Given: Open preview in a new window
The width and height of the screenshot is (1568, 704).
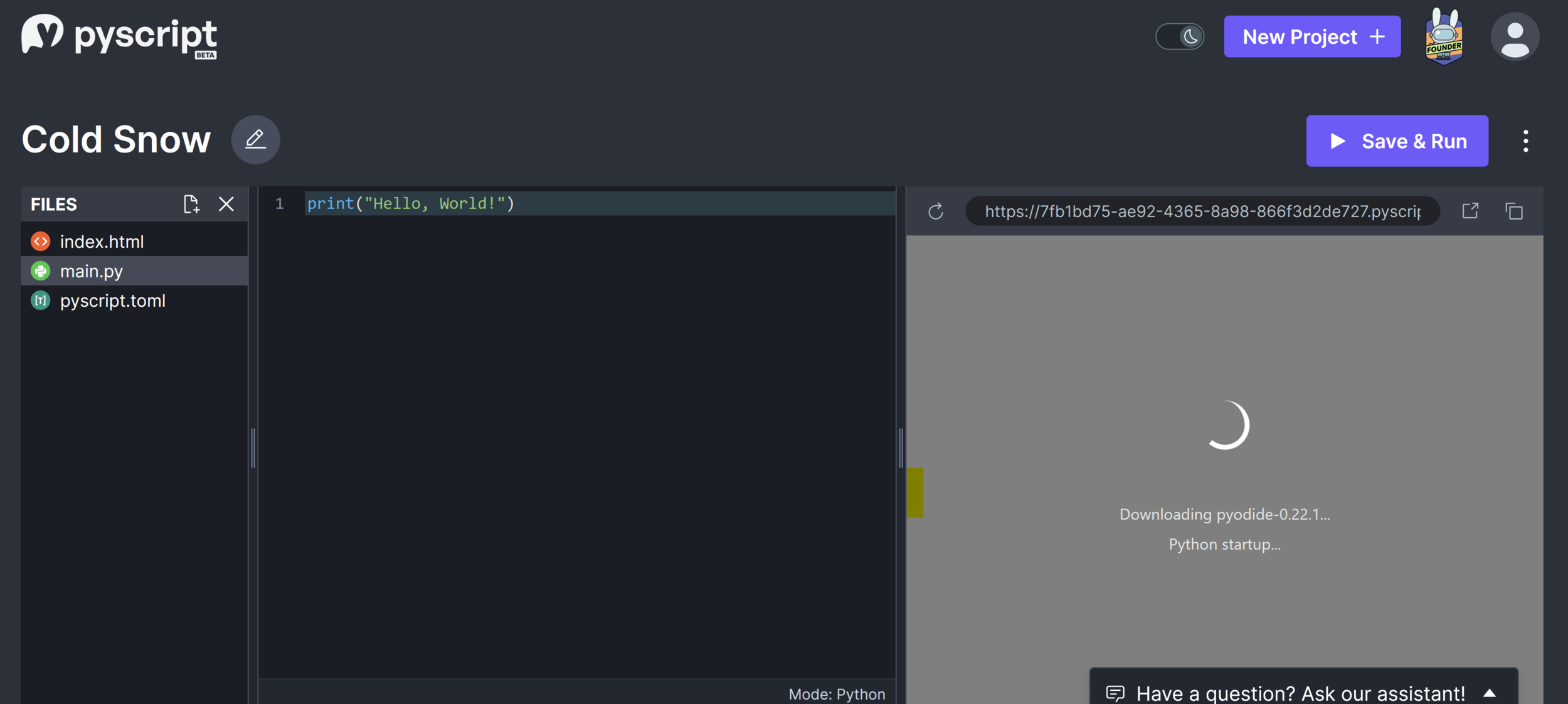Looking at the screenshot, I should point(1470,211).
